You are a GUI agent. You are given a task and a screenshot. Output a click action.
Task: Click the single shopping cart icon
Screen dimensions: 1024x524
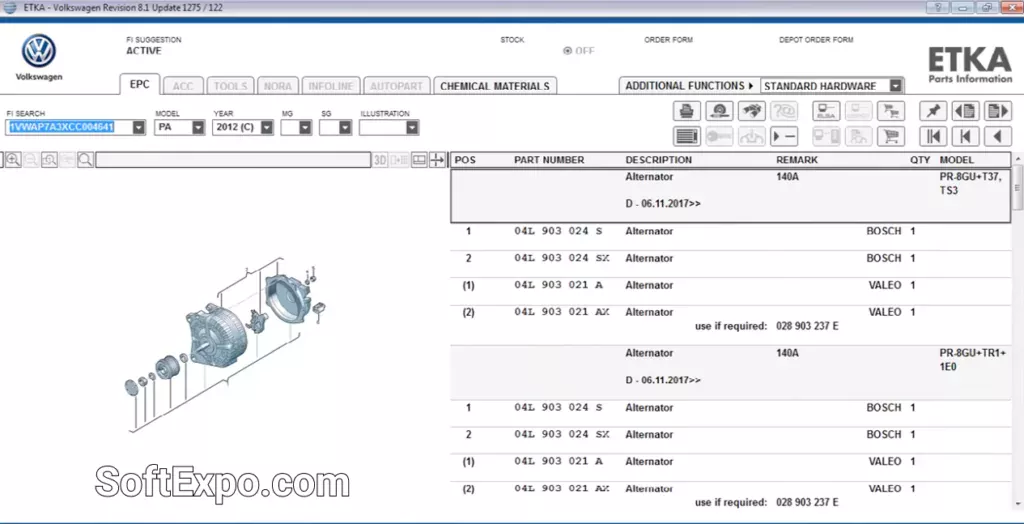891,137
